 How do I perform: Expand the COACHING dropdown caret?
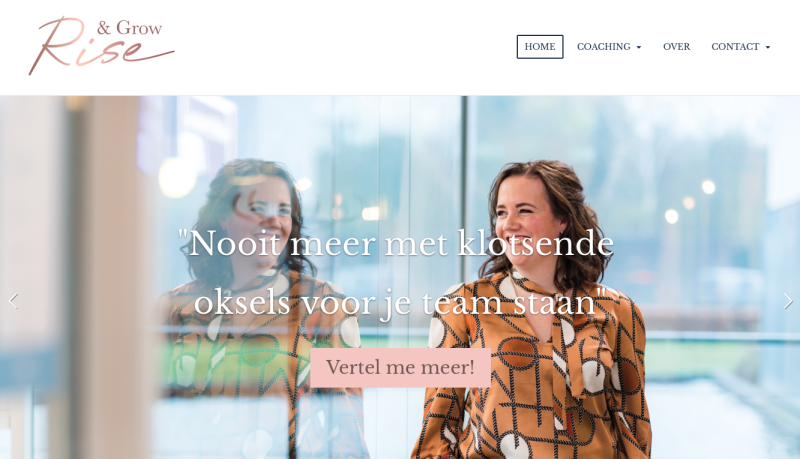(x=639, y=47)
